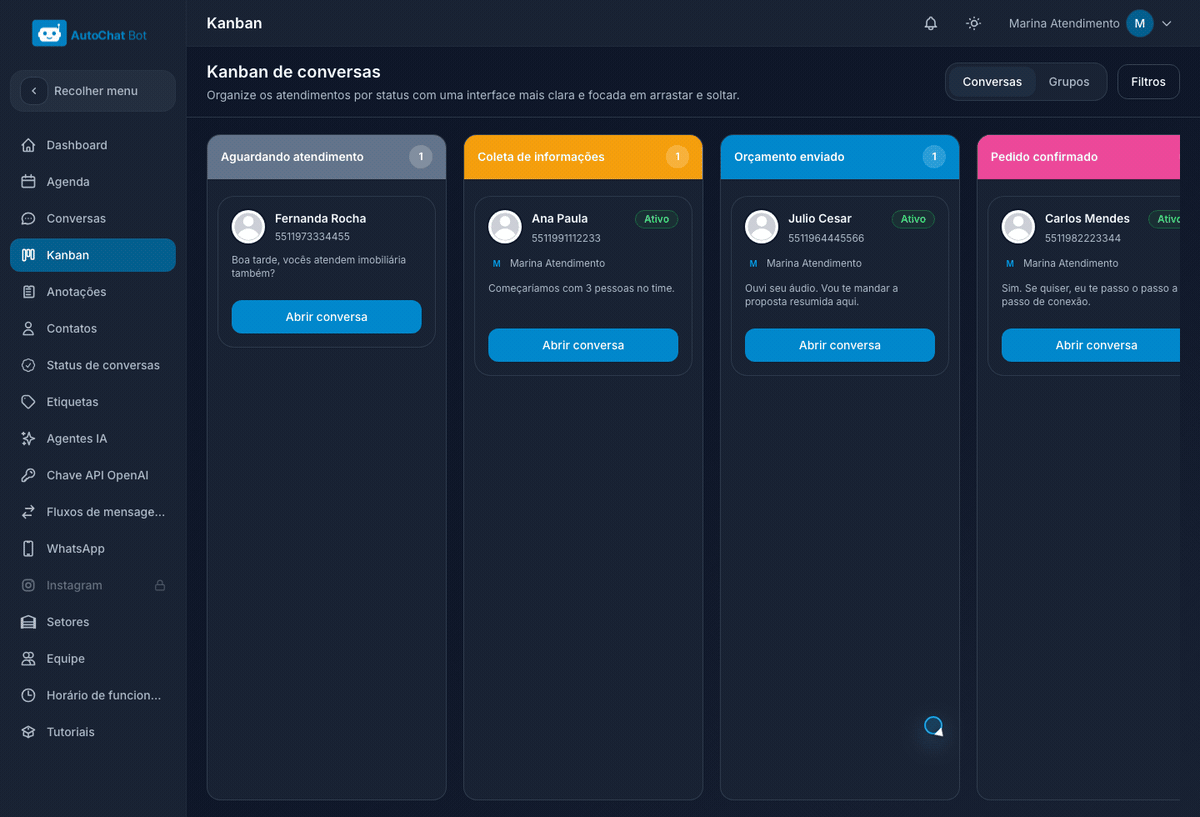
Task: Click Marina Atendimento label on Ana Paula's card
Action: pos(557,263)
